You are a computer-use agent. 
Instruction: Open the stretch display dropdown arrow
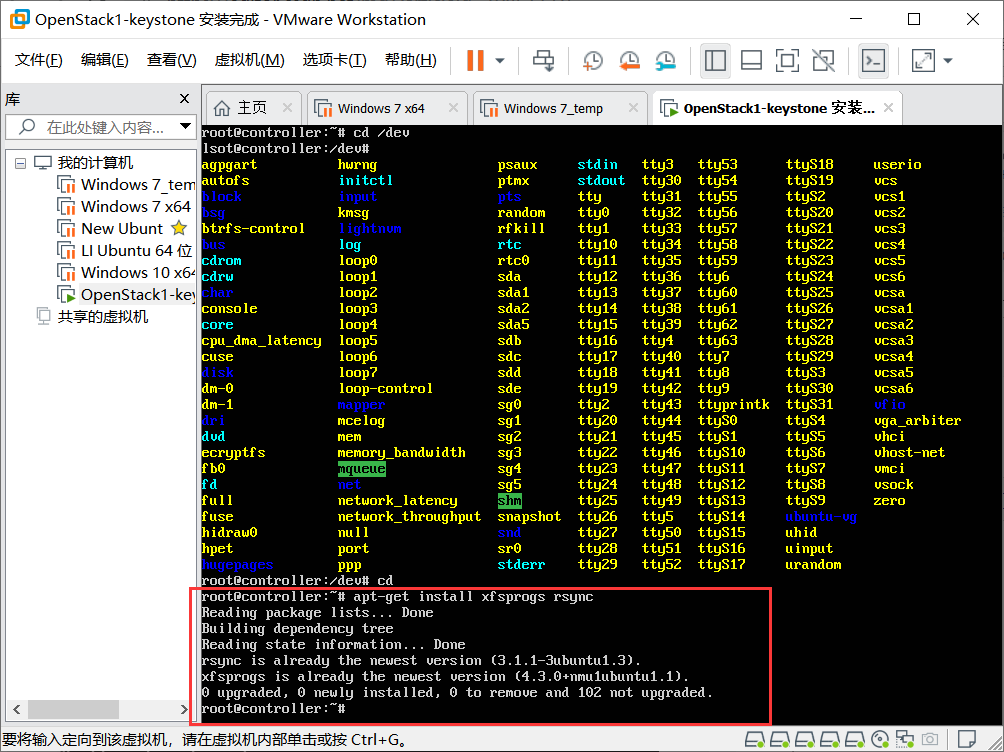point(948,61)
